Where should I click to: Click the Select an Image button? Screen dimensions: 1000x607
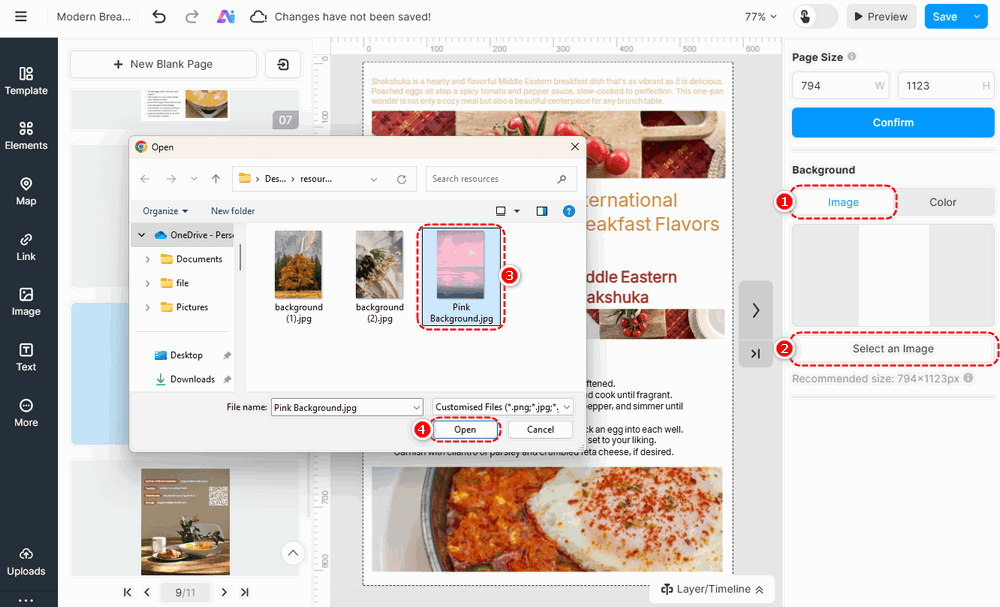(x=893, y=349)
